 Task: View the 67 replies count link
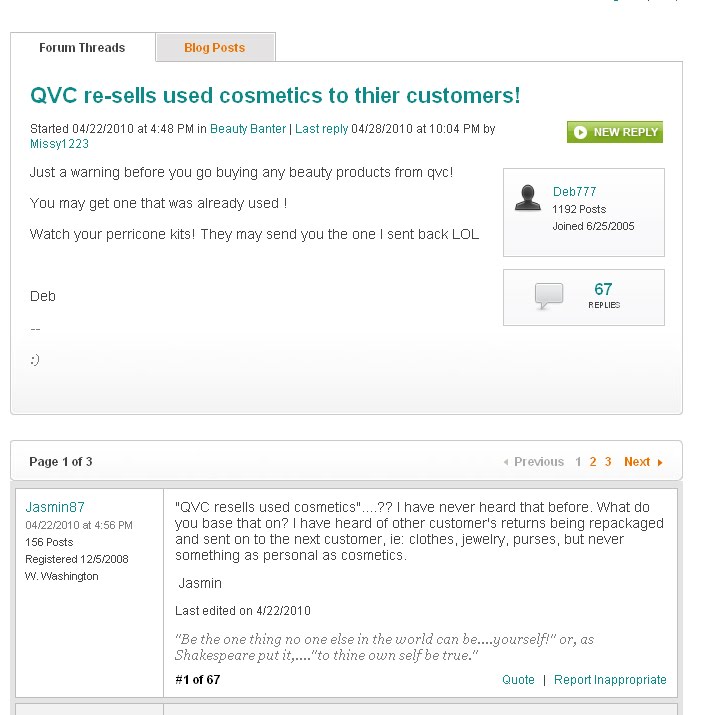coord(603,290)
